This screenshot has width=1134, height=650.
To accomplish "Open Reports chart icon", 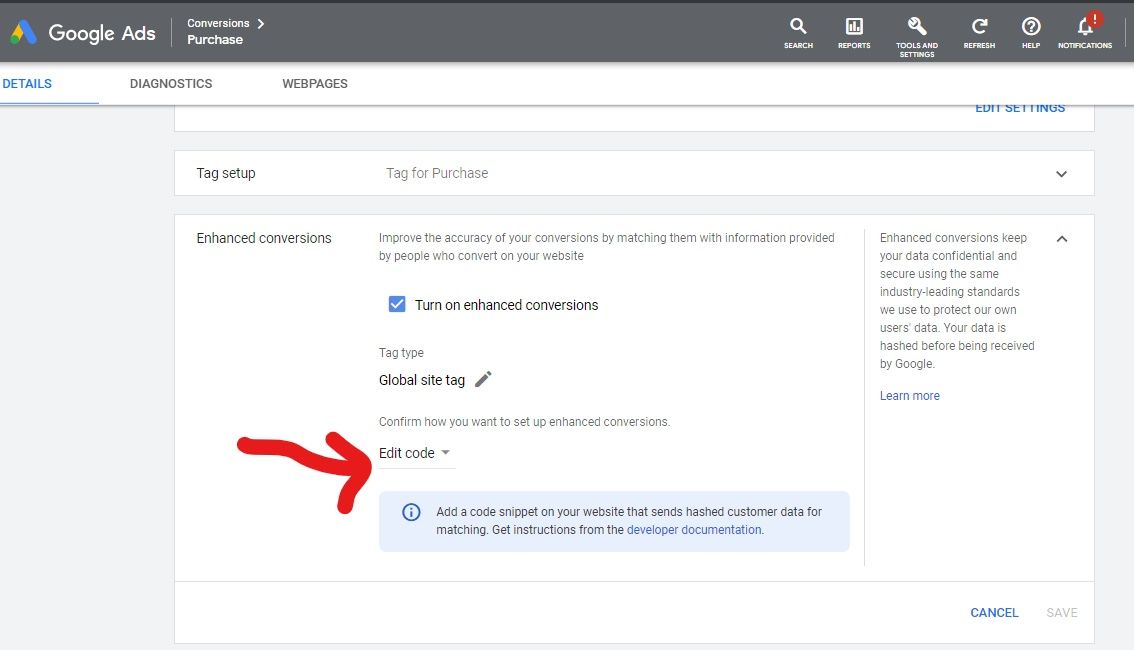I will (x=854, y=27).
